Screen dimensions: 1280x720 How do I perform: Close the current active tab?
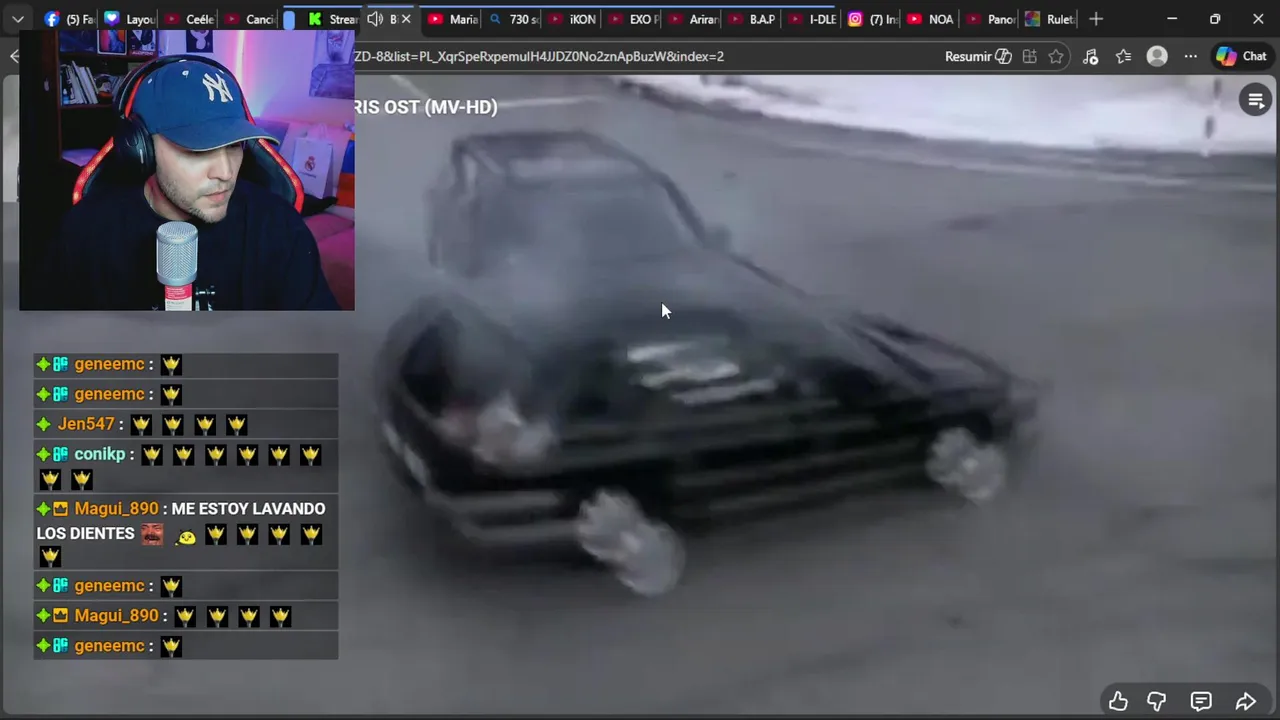(x=406, y=19)
